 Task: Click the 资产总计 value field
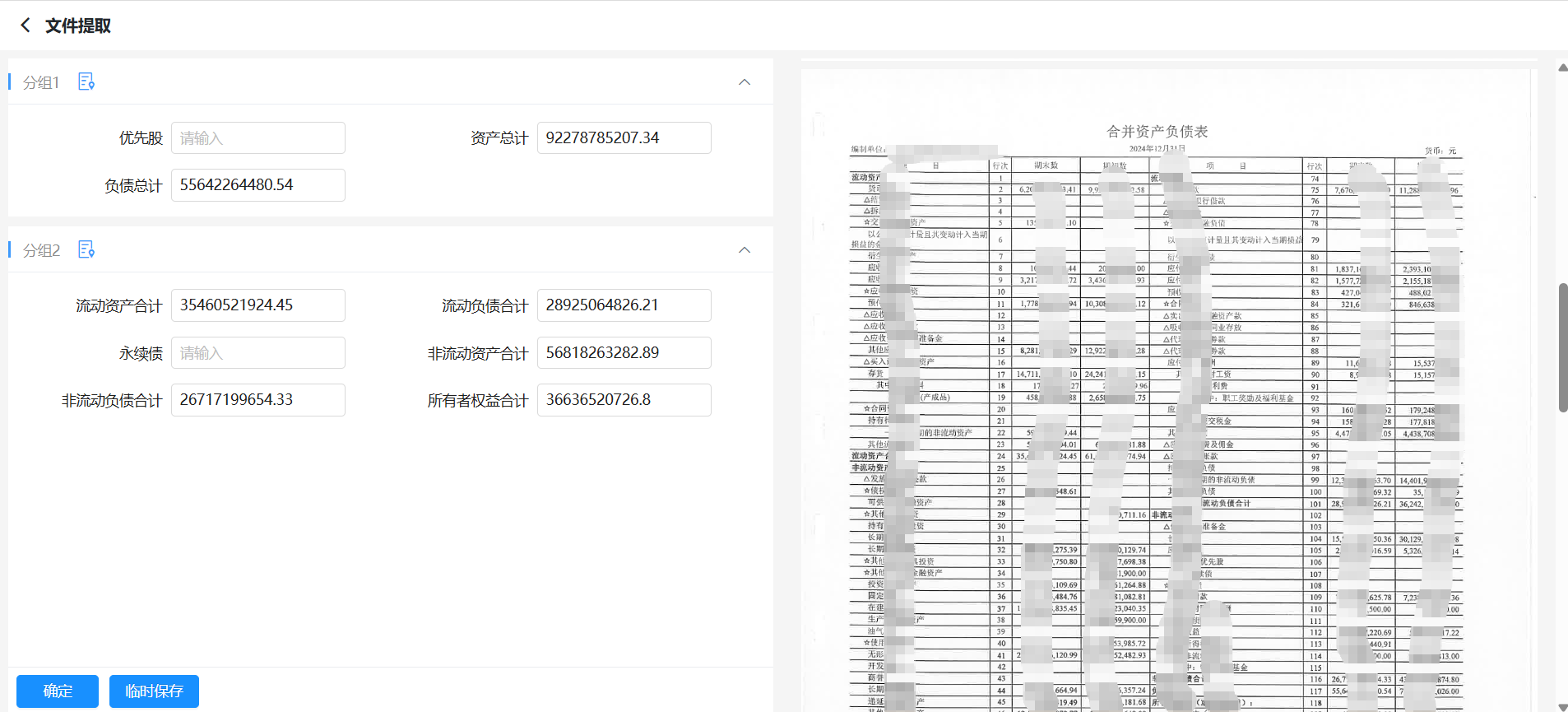624,138
